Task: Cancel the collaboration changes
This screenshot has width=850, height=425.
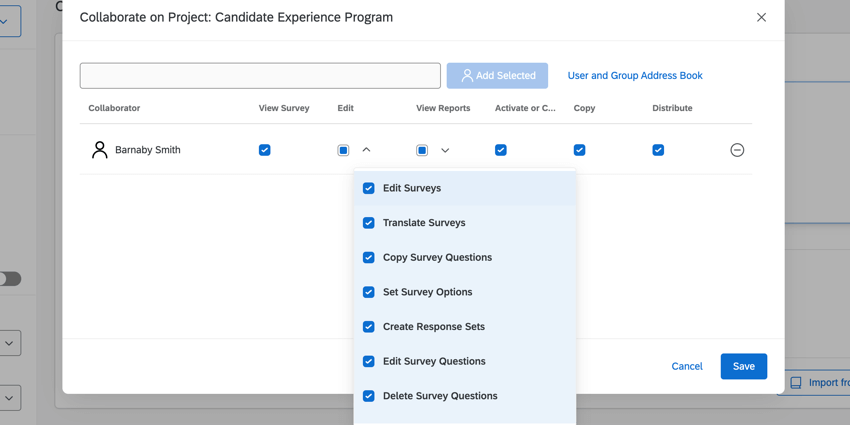Action: 687,366
